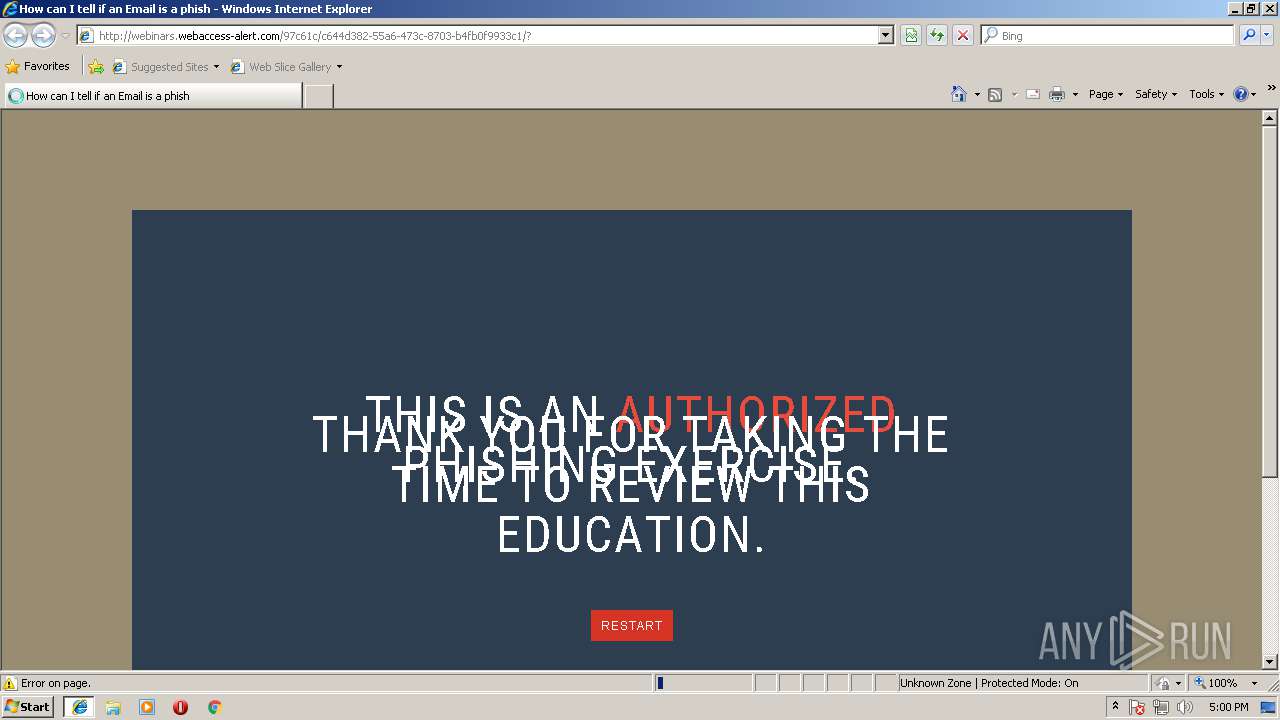
Task: Click the Home icon
Action: (959, 94)
